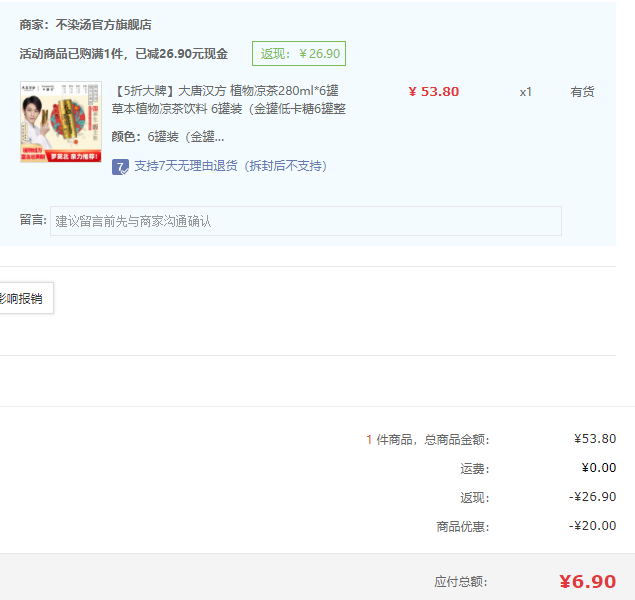The image size is (635, 600).
Task: Click the 影响报销 button
Action: (24, 298)
